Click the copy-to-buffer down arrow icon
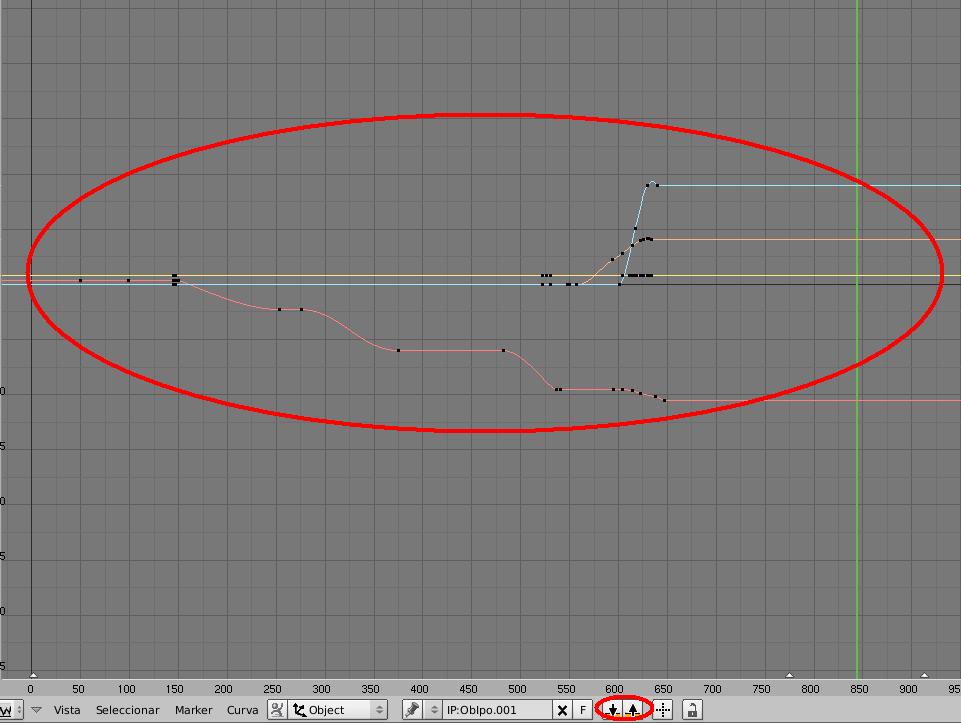The height and width of the screenshot is (723, 961). pyautogui.click(x=613, y=710)
